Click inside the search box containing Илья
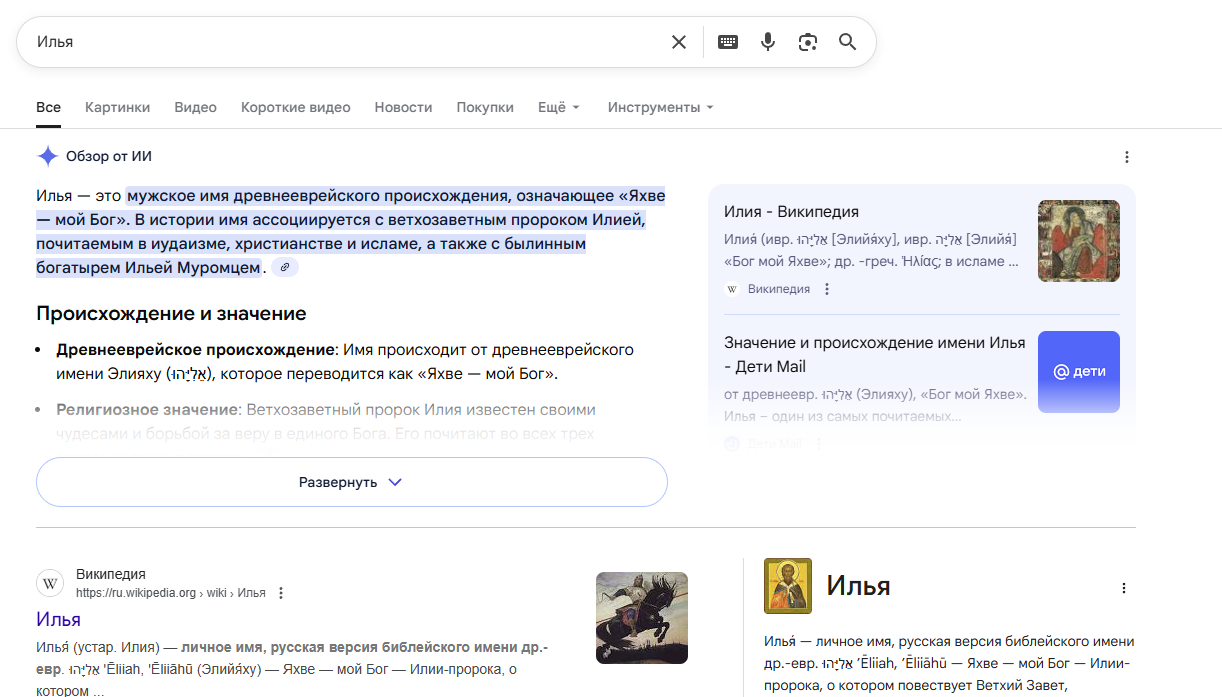 340,42
